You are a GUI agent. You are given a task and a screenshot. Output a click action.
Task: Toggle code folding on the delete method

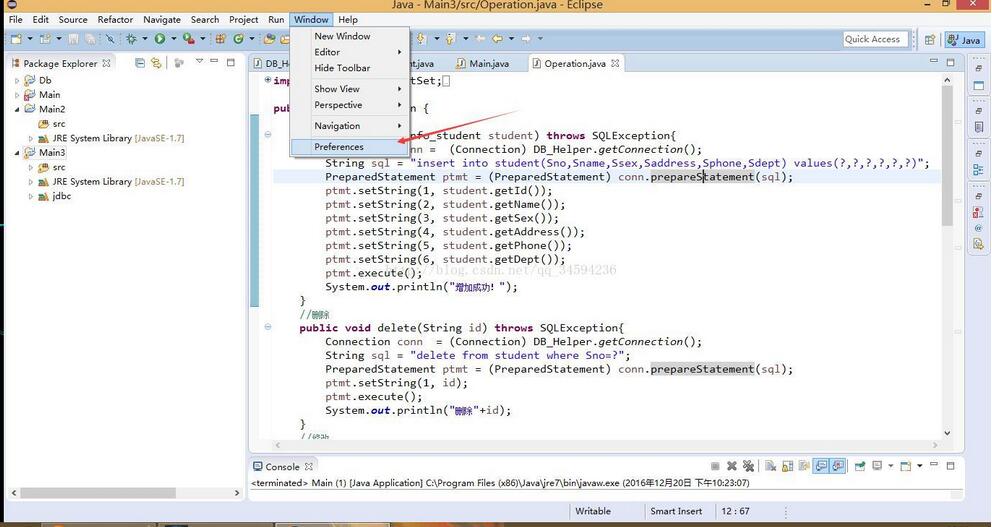point(268,327)
